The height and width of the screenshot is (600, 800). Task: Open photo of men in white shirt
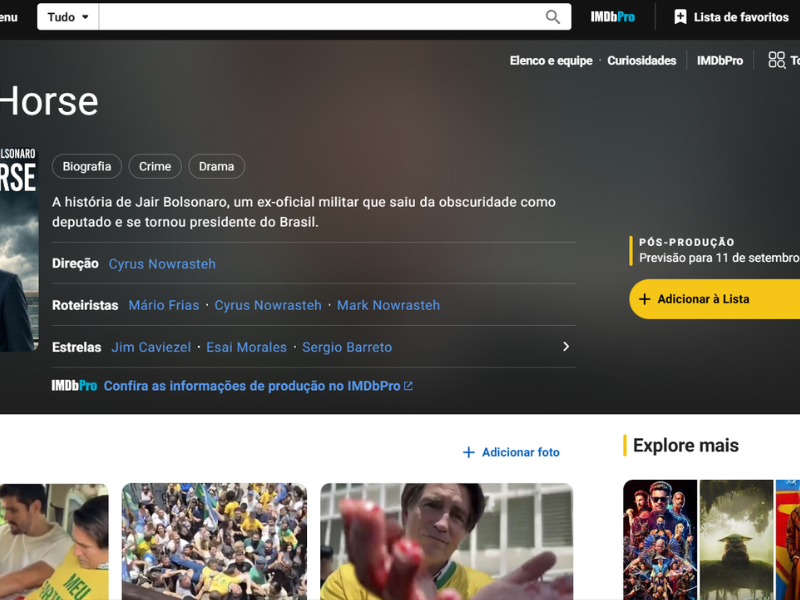[x=54, y=541]
